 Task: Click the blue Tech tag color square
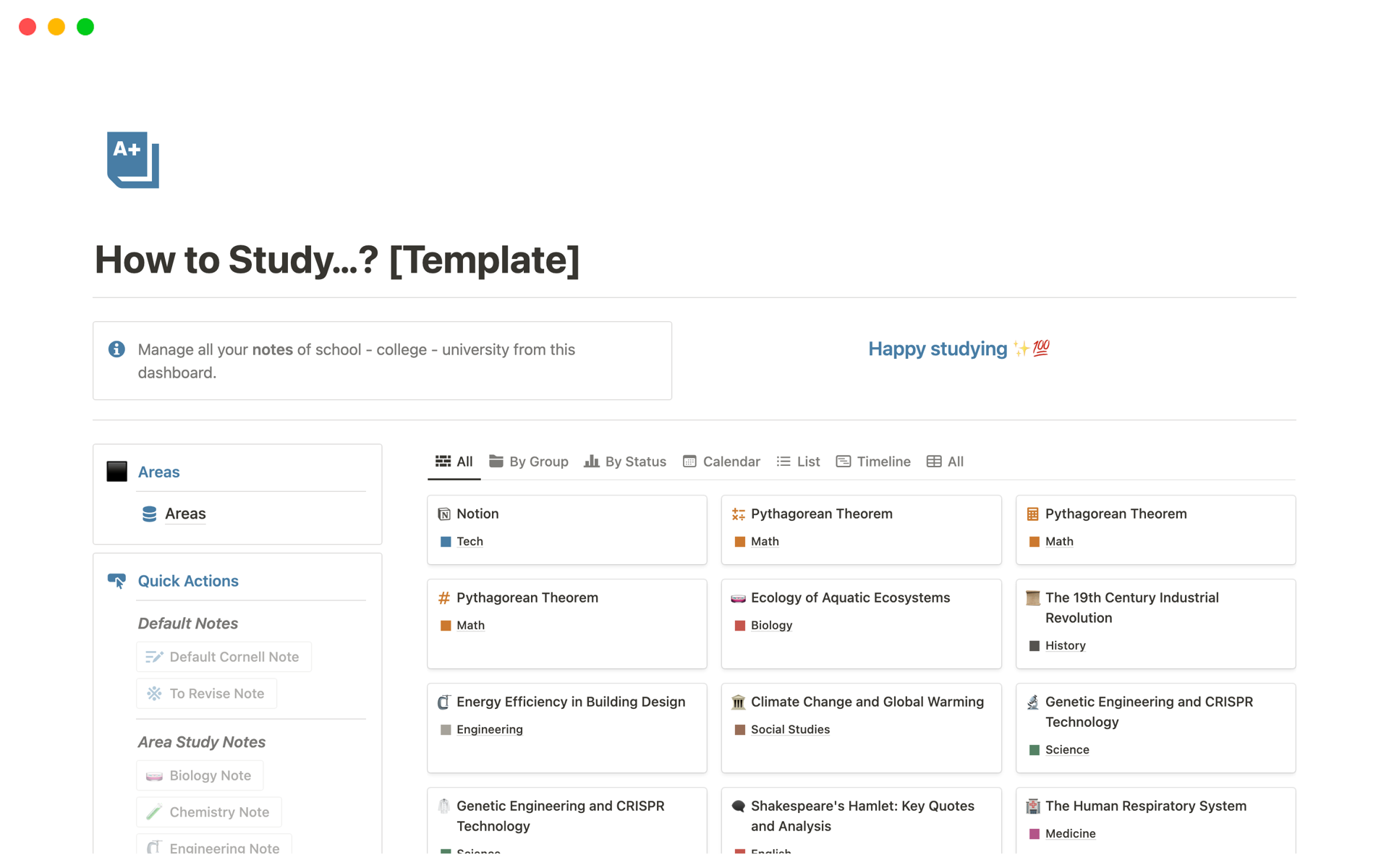446,541
